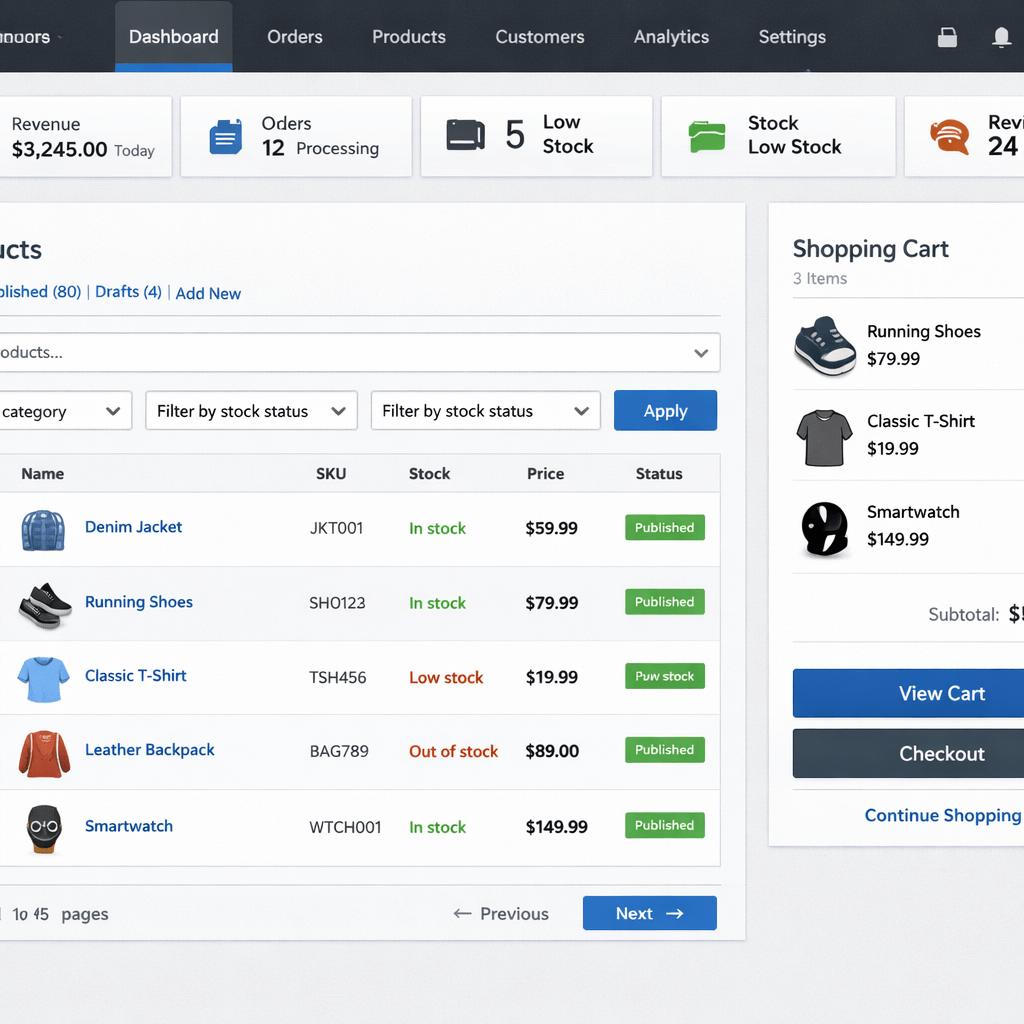Viewport: 1024px width, 1024px height.
Task: Go to Next page of products
Action: click(x=649, y=913)
